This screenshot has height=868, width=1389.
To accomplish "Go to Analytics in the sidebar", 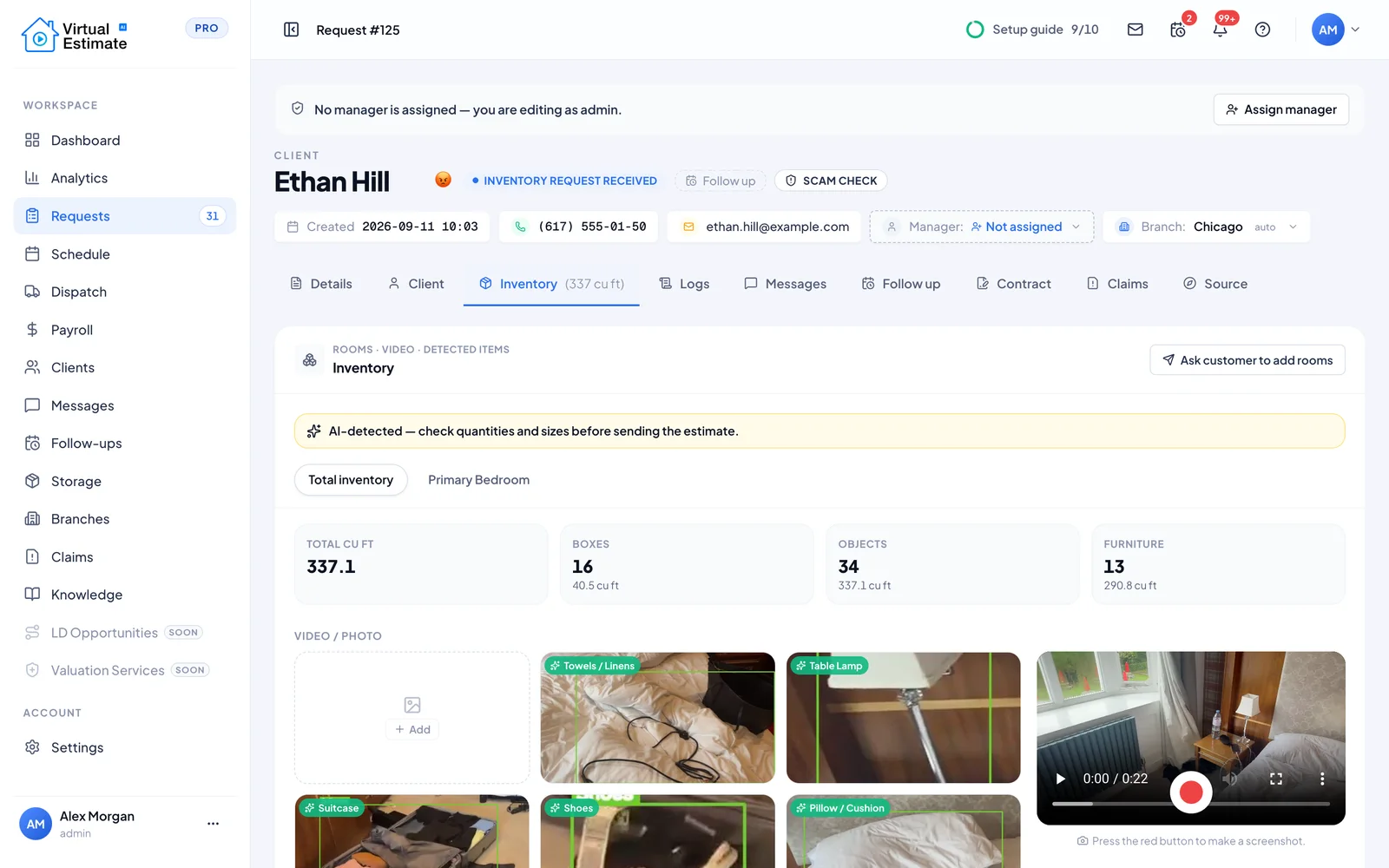I will click(x=125, y=178).
